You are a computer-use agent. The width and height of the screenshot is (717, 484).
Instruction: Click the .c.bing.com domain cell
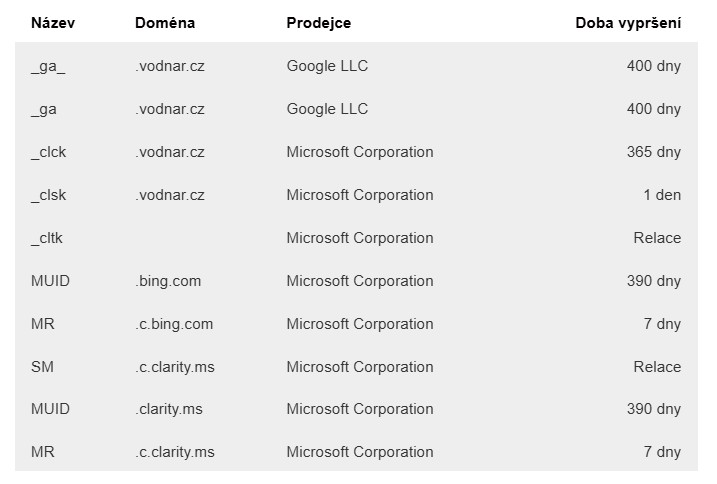tap(174, 324)
